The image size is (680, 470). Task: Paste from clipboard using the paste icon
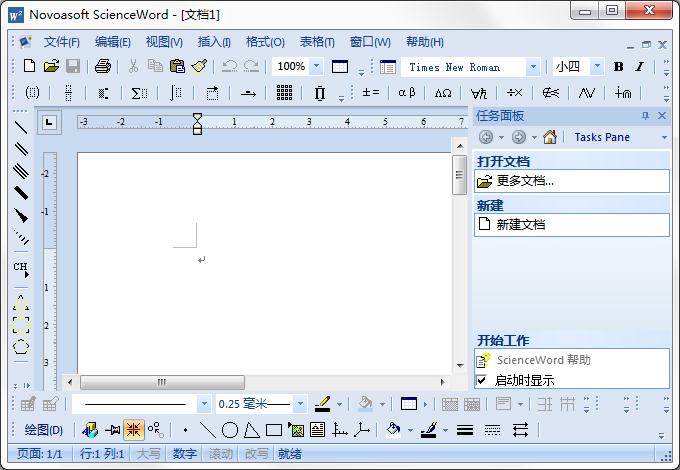[x=177, y=66]
